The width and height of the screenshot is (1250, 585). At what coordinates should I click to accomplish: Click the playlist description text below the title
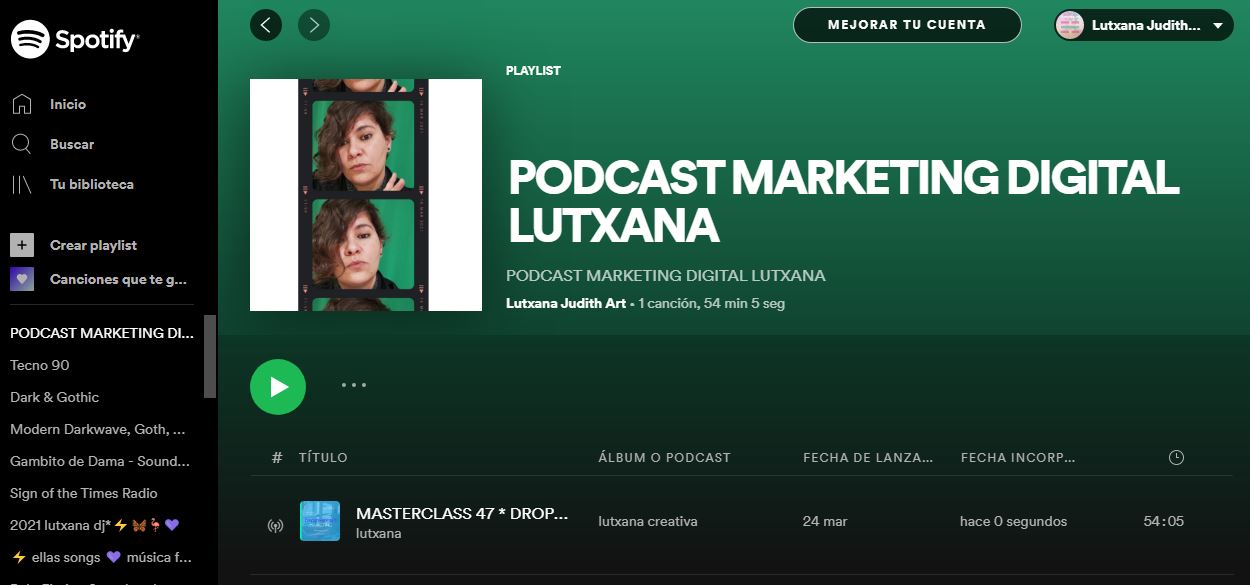point(666,275)
